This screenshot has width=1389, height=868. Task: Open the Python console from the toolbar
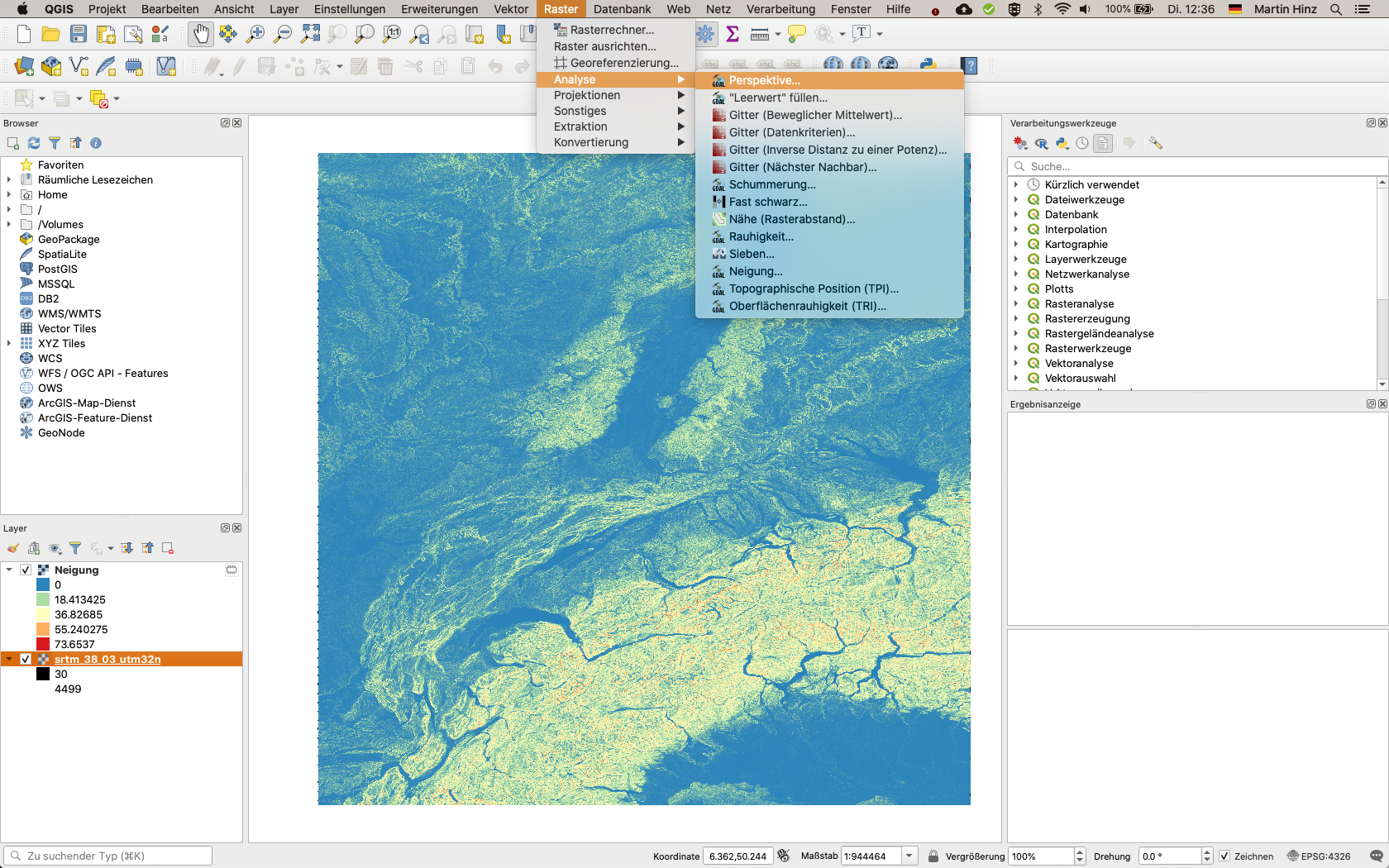pos(928,65)
